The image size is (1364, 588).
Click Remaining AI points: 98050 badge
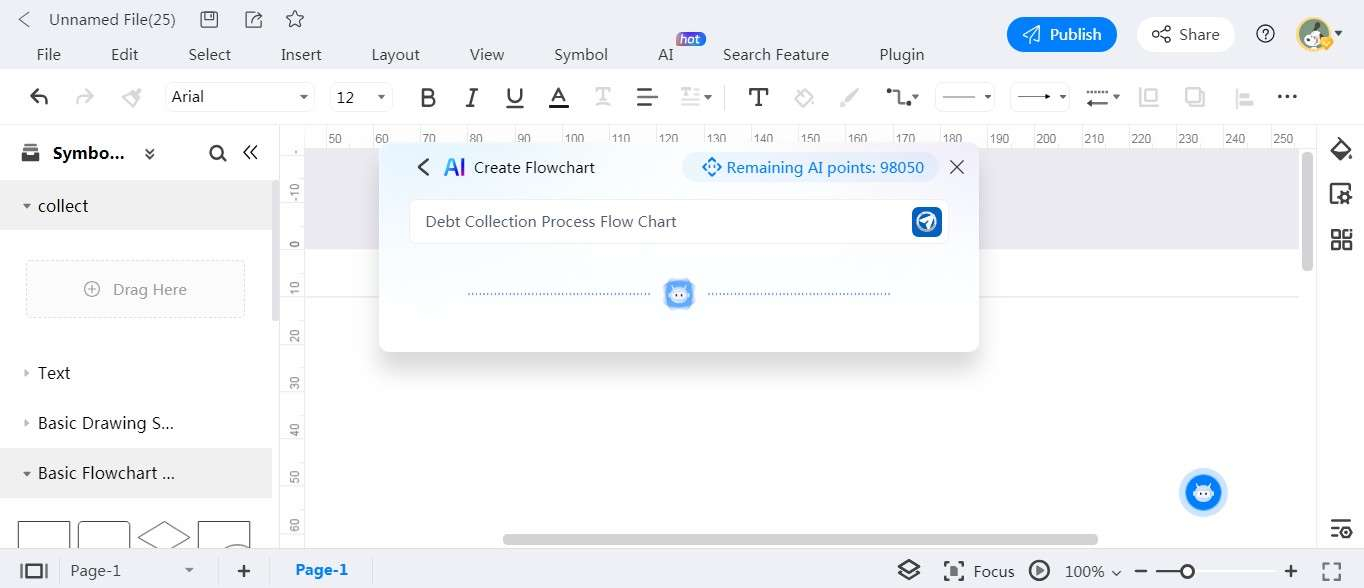(x=810, y=167)
